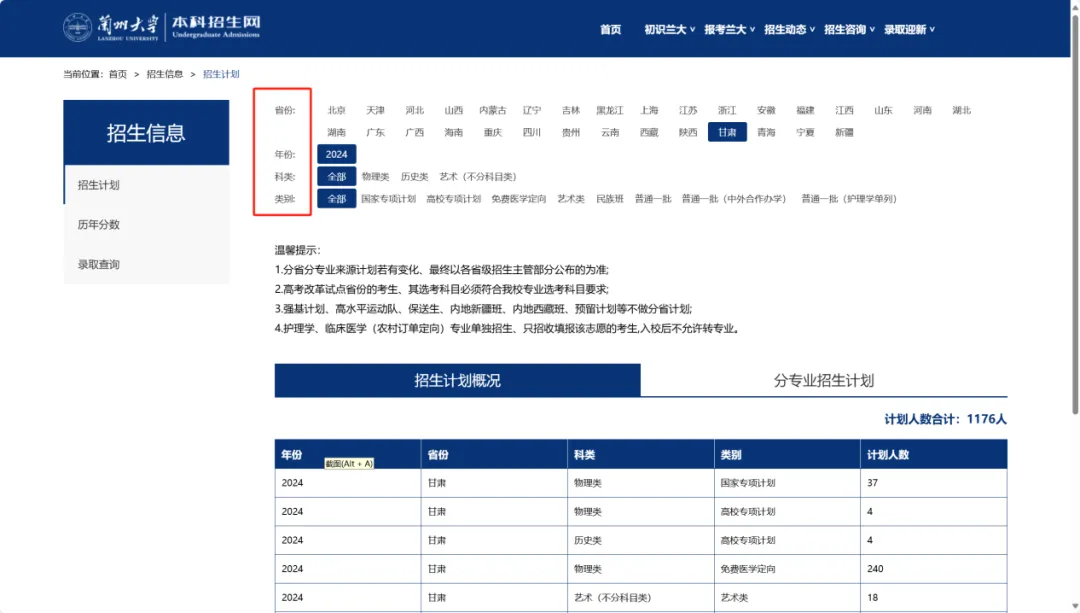This screenshot has width=1080, height=613.
Task: Open the 录取迎新 navigation menu
Action: tap(909, 30)
